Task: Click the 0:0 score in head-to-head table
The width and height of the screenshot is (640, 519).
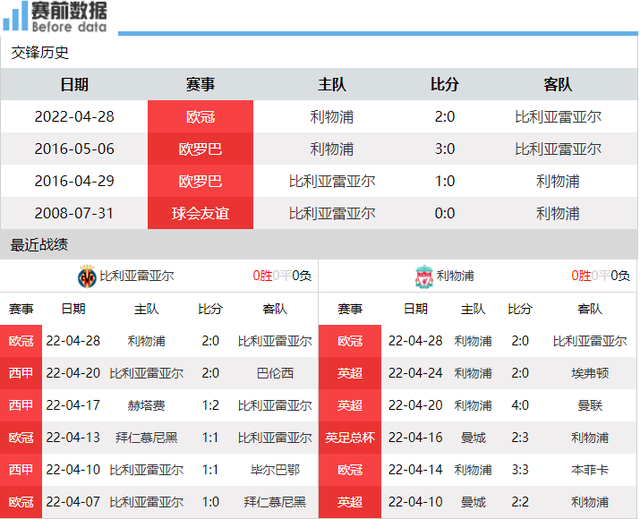Action: point(444,213)
